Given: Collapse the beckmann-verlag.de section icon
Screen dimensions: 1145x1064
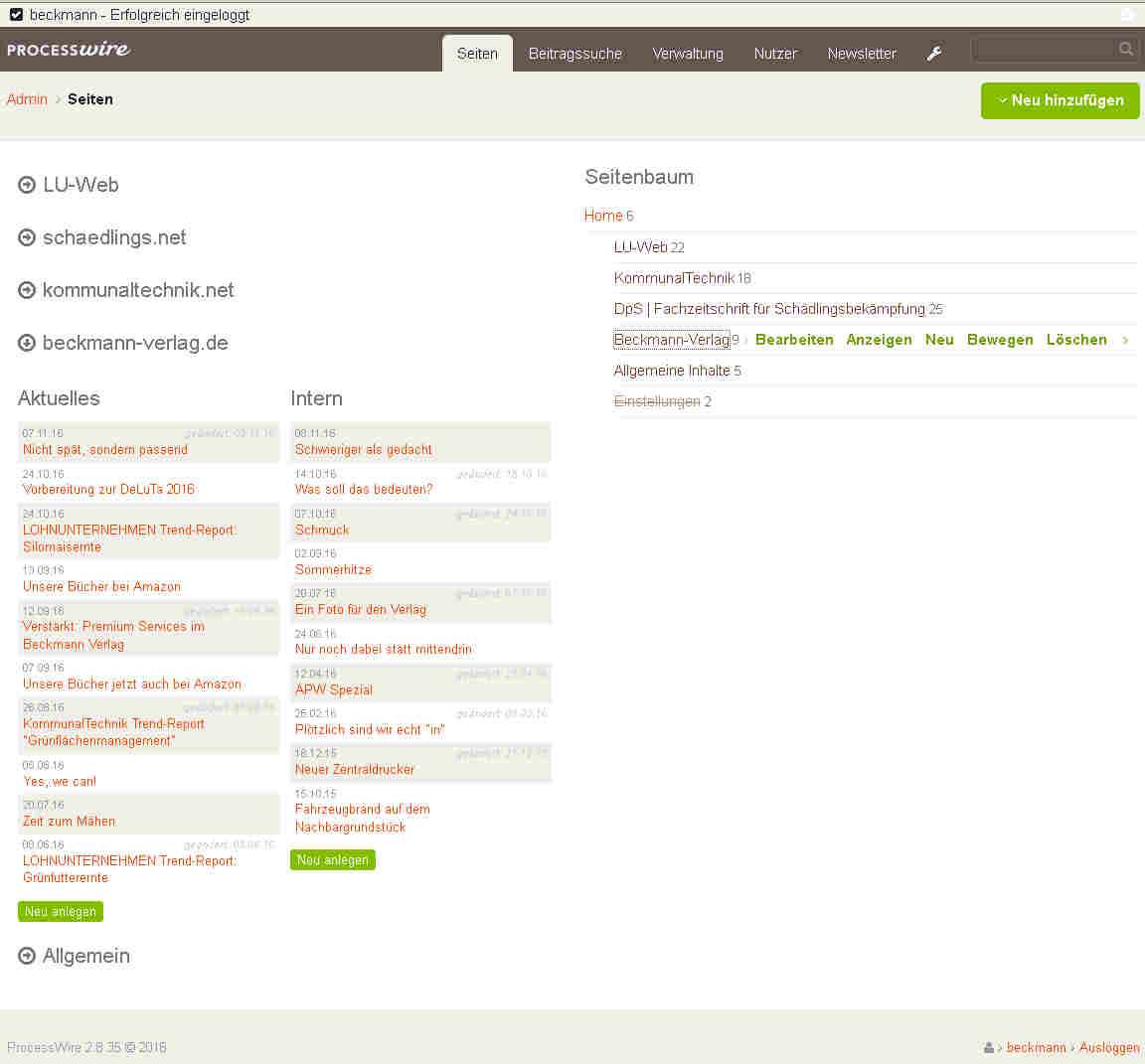Looking at the screenshot, I should [26, 343].
